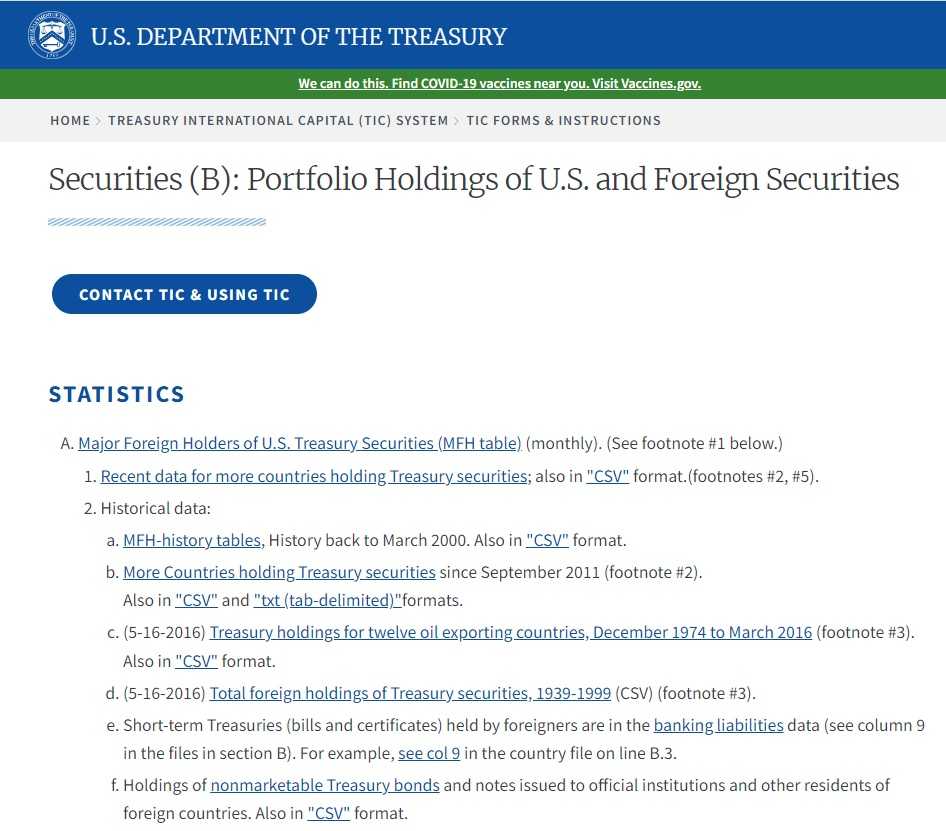This screenshot has width=946, height=831.
Task: Download CSV for recent country data
Action: (x=608, y=476)
